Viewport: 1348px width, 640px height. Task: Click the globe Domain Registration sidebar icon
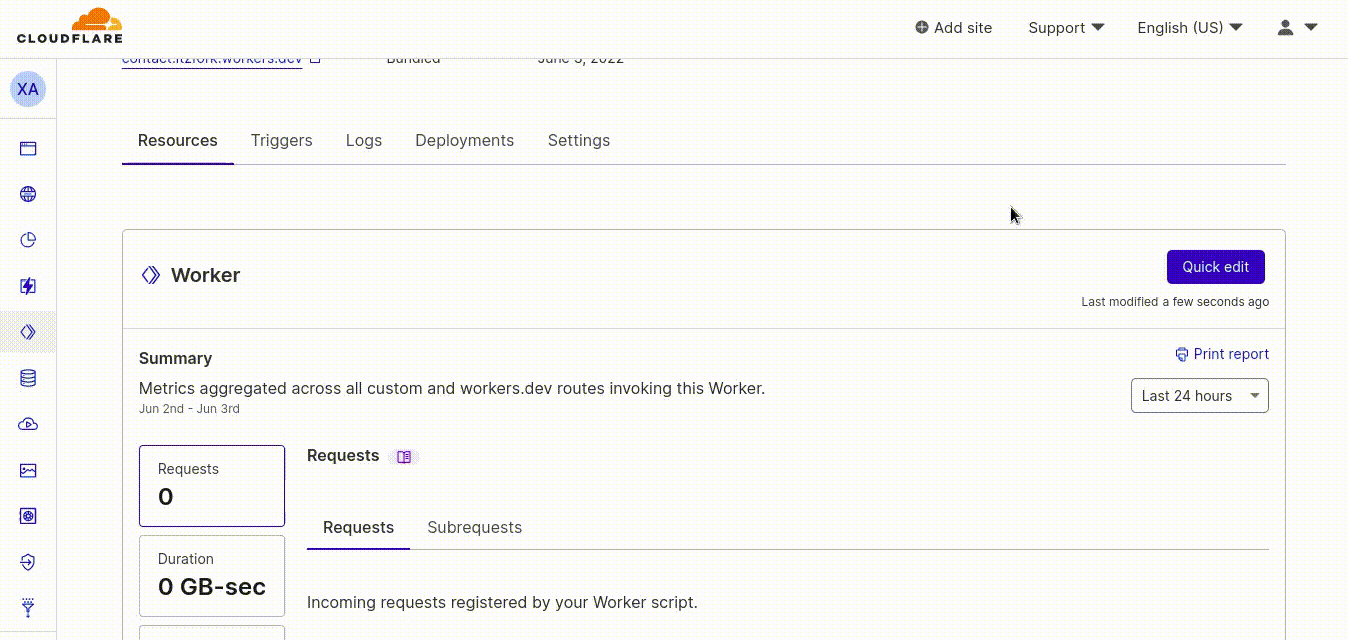28,194
